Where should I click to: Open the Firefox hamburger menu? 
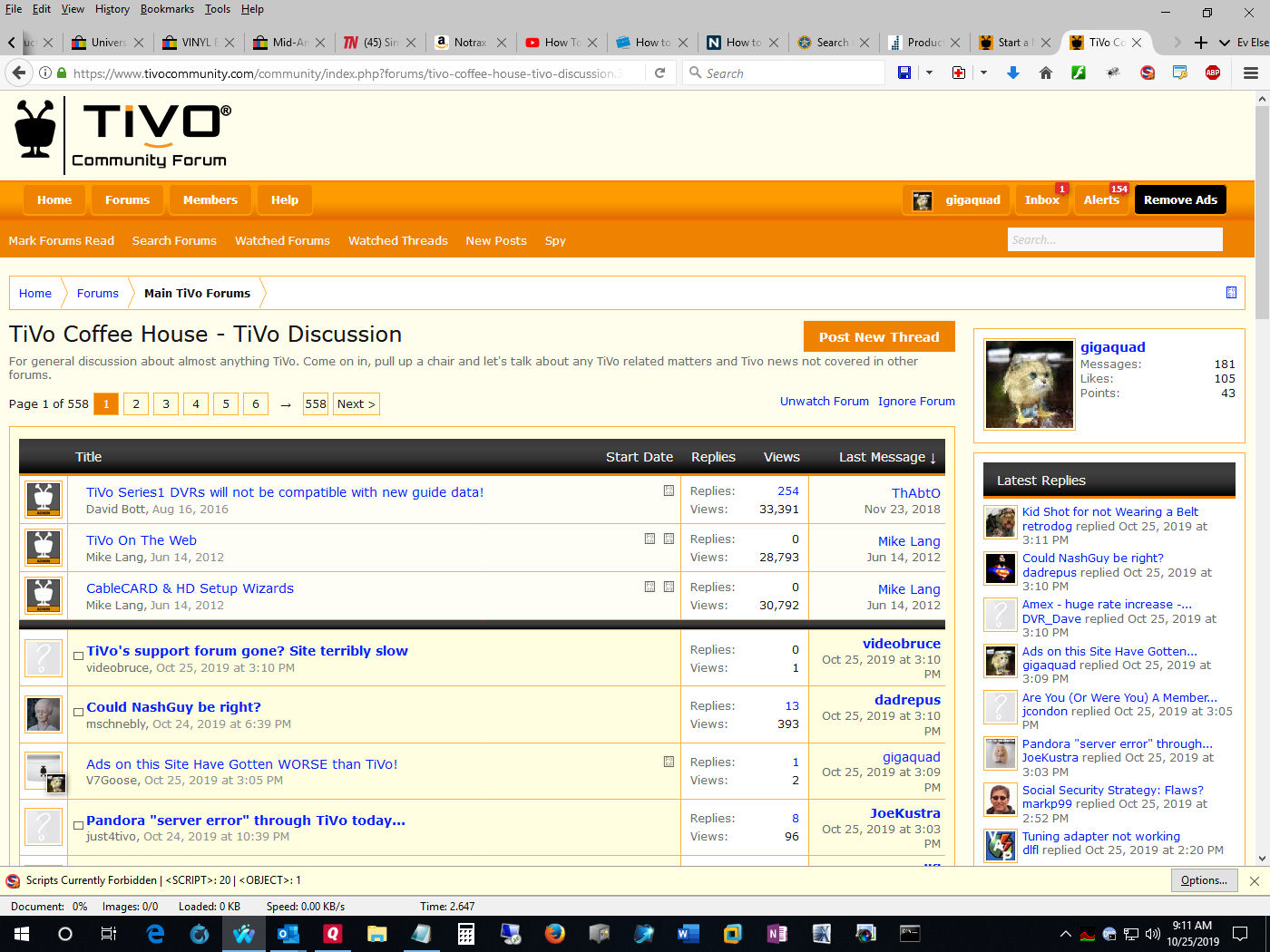click(x=1251, y=73)
